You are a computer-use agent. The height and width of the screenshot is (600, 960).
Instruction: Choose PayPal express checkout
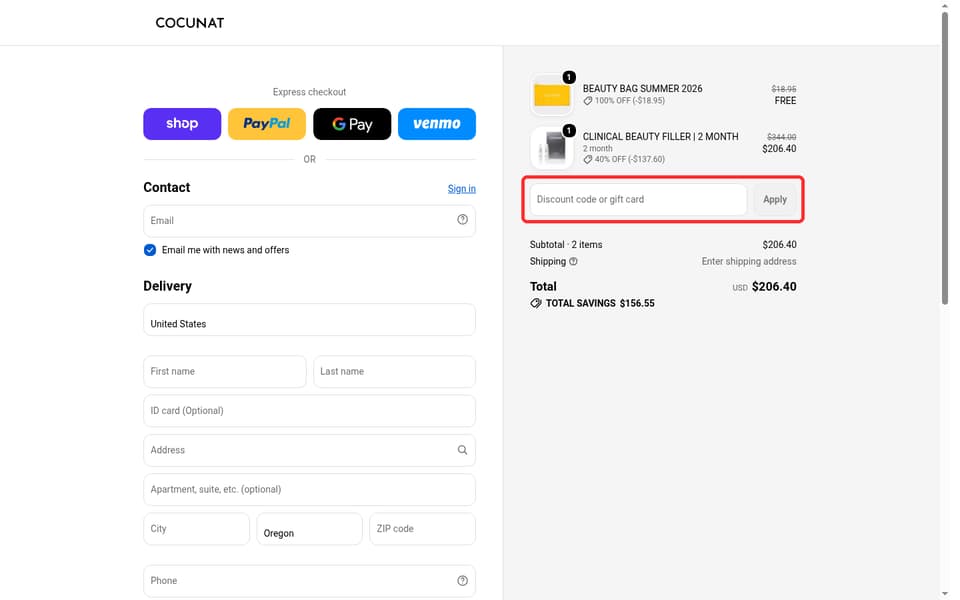point(267,124)
